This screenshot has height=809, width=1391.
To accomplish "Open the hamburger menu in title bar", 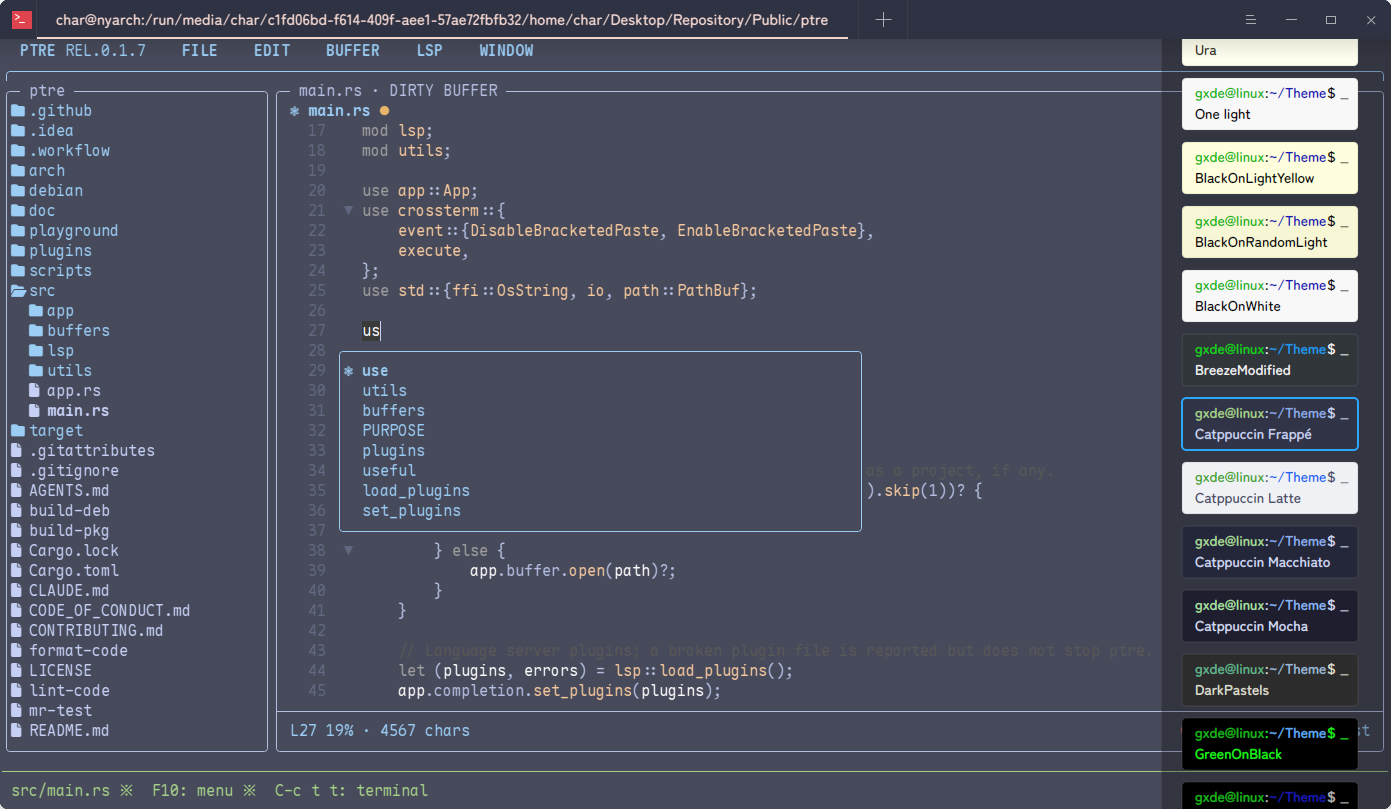I will coord(1250,20).
